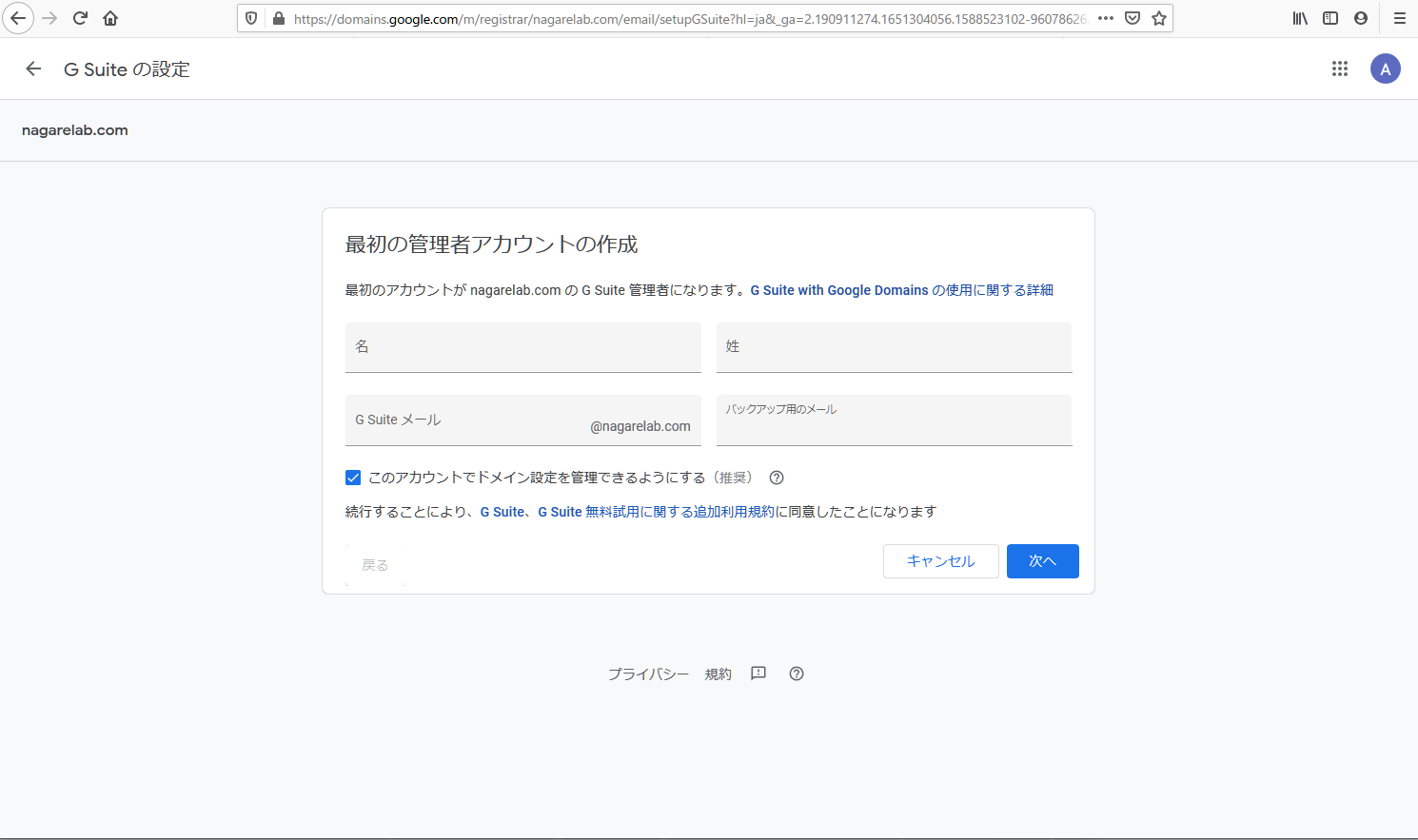Click the キャンセル button
Image resolution: width=1418 pixels, height=840 pixels.
pos(941,561)
